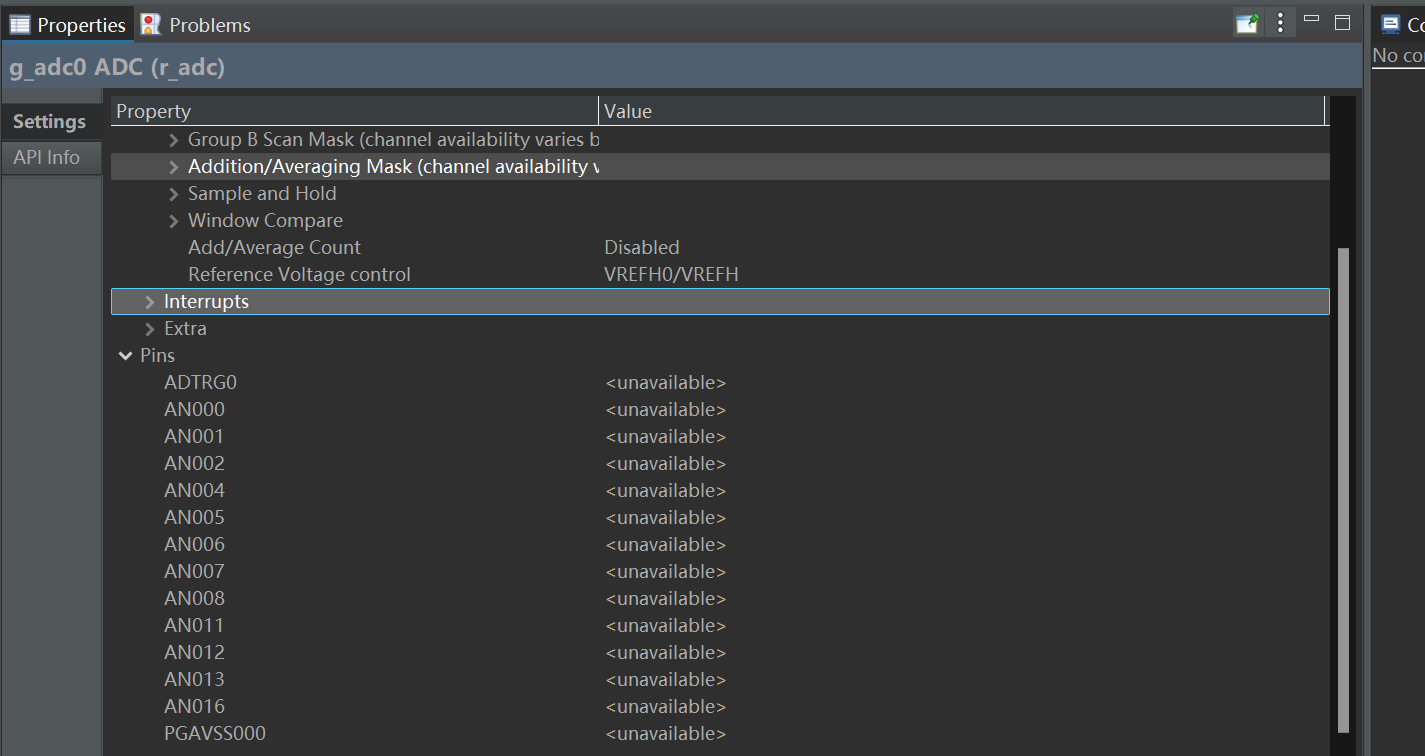Select the AN012 pin row
This screenshot has width=1425, height=756.
(720, 653)
